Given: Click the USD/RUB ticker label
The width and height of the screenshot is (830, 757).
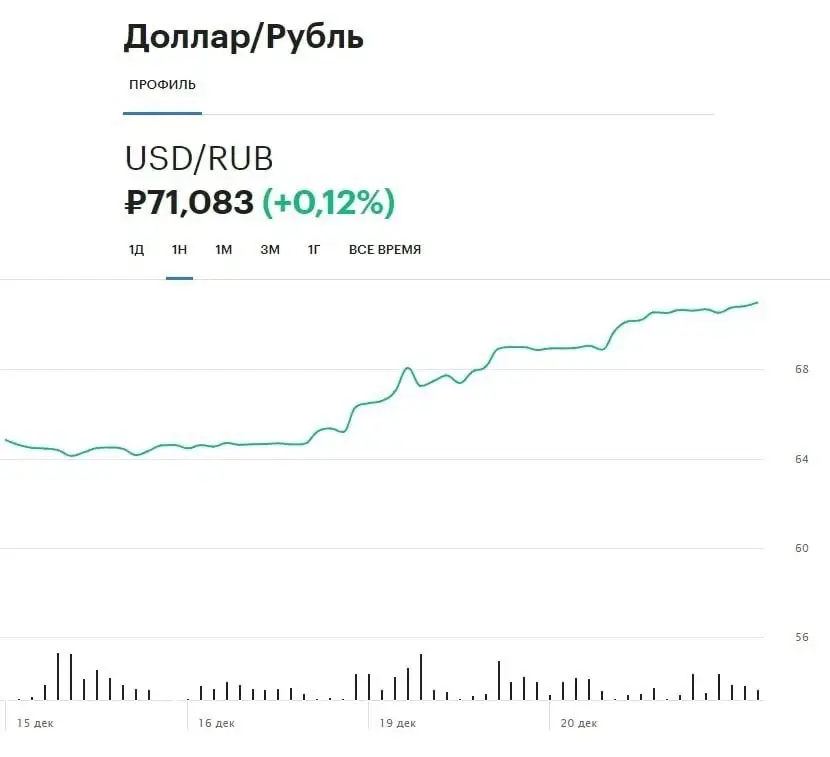Looking at the screenshot, I should click(198, 159).
